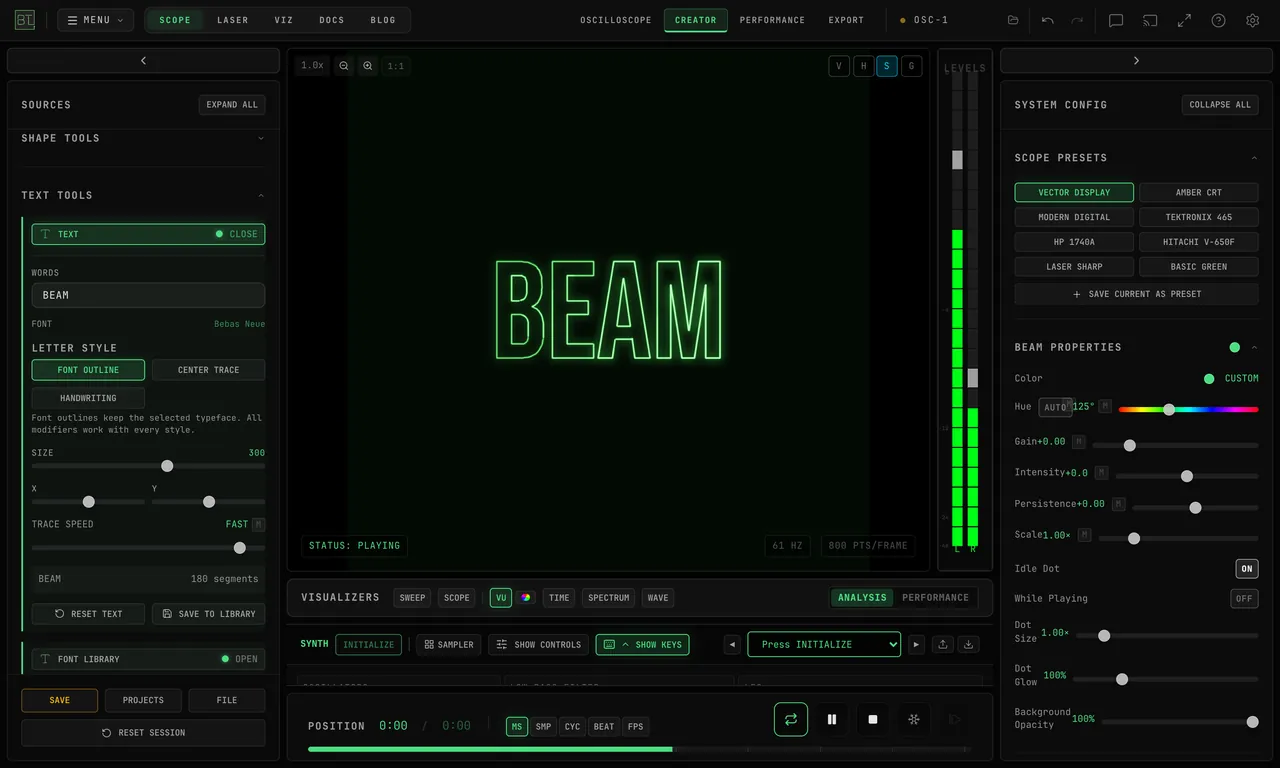This screenshot has height=768, width=1280.
Task: Apply the Tektronix 465 scope preset
Action: coord(1199,217)
